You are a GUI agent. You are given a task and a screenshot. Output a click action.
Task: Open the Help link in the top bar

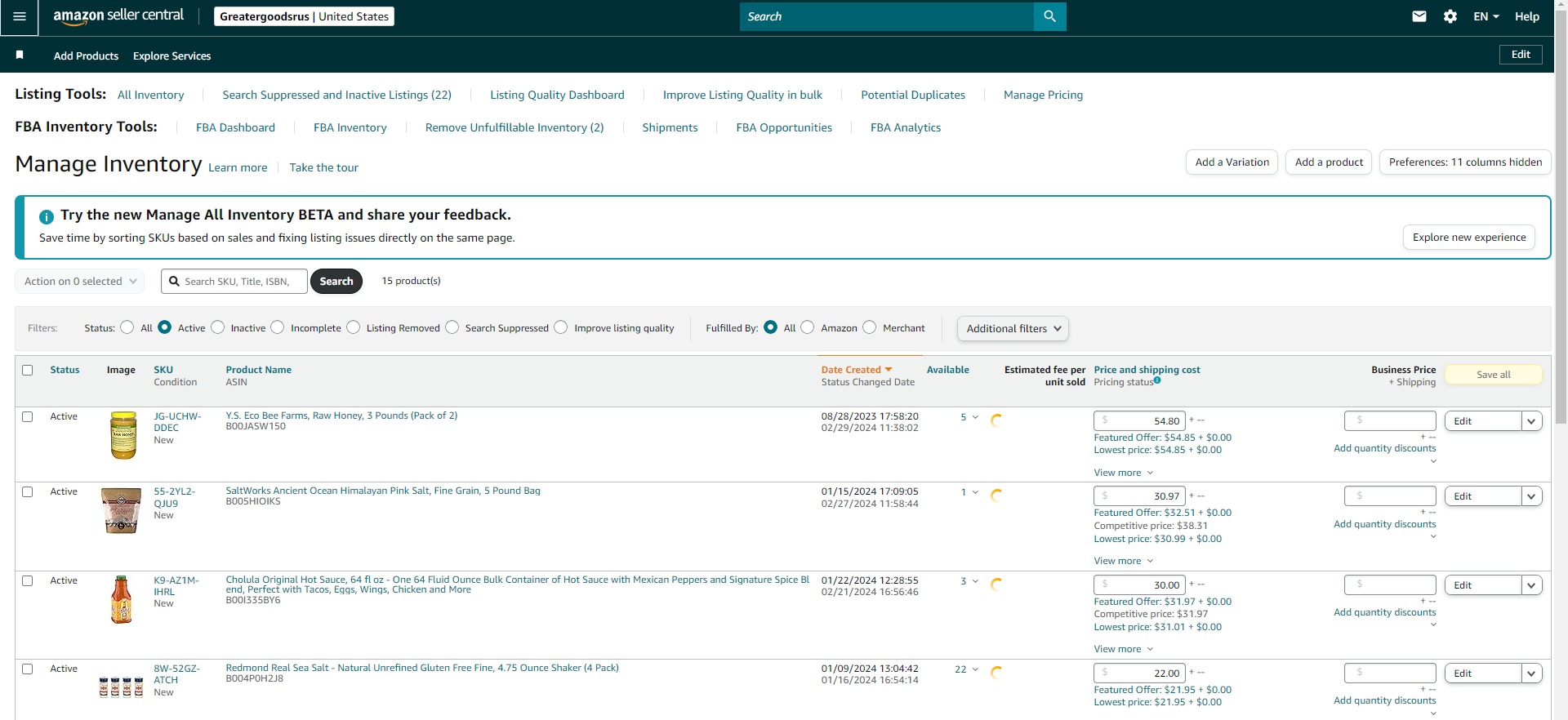[x=1527, y=16]
